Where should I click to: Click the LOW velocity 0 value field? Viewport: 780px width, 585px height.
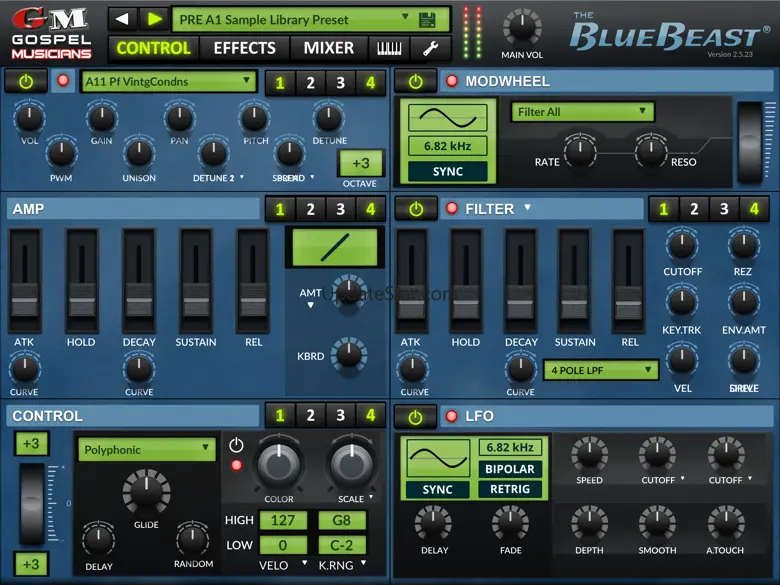click(283, 545)
